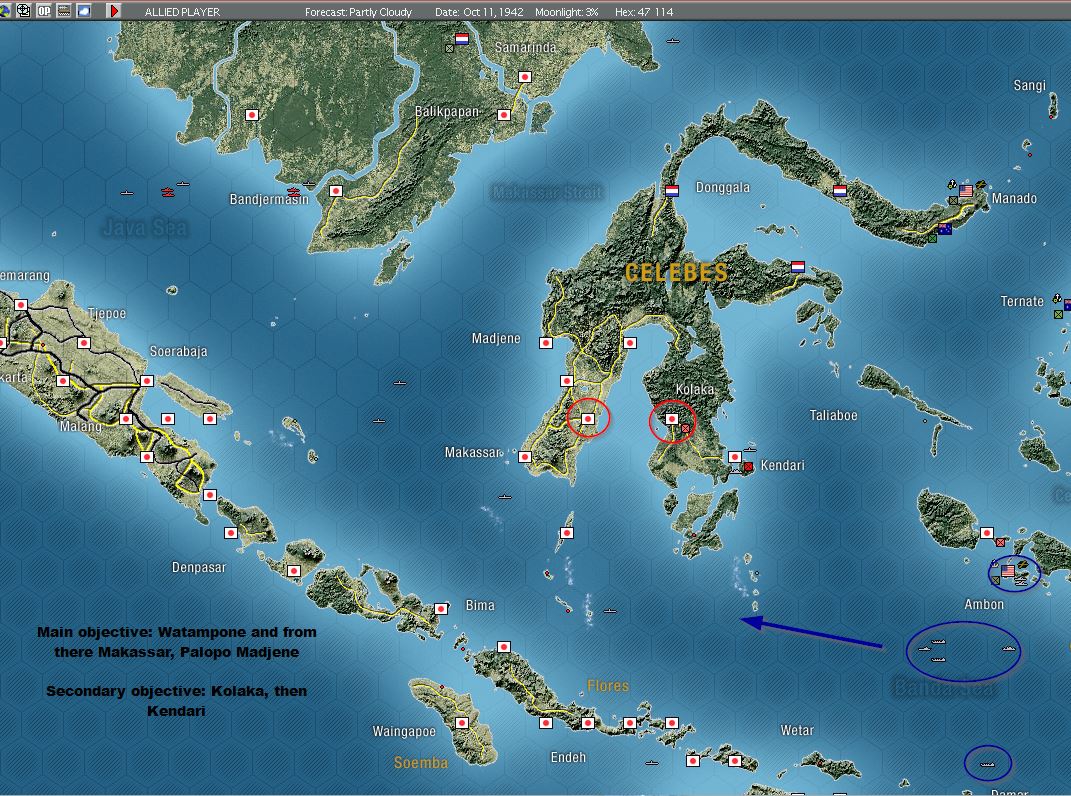Select the red enemy unit counter at Kendari
Viewport: 1071px width, 796px height.
[x=748, y=466]
